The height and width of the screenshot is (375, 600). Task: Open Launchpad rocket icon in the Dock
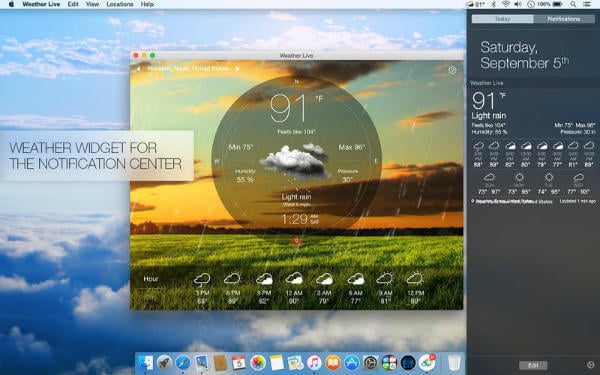[164, 362]
